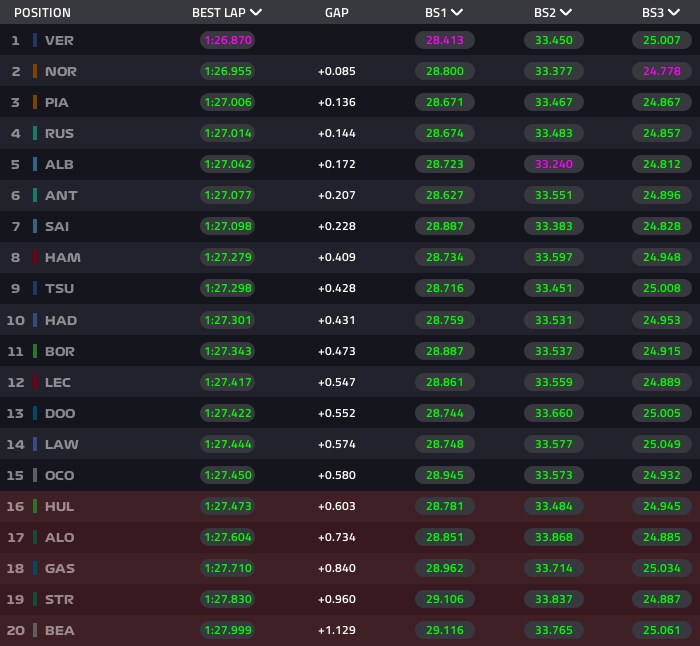
Task: Click the NOR driver row name
Action: point(61,71)
